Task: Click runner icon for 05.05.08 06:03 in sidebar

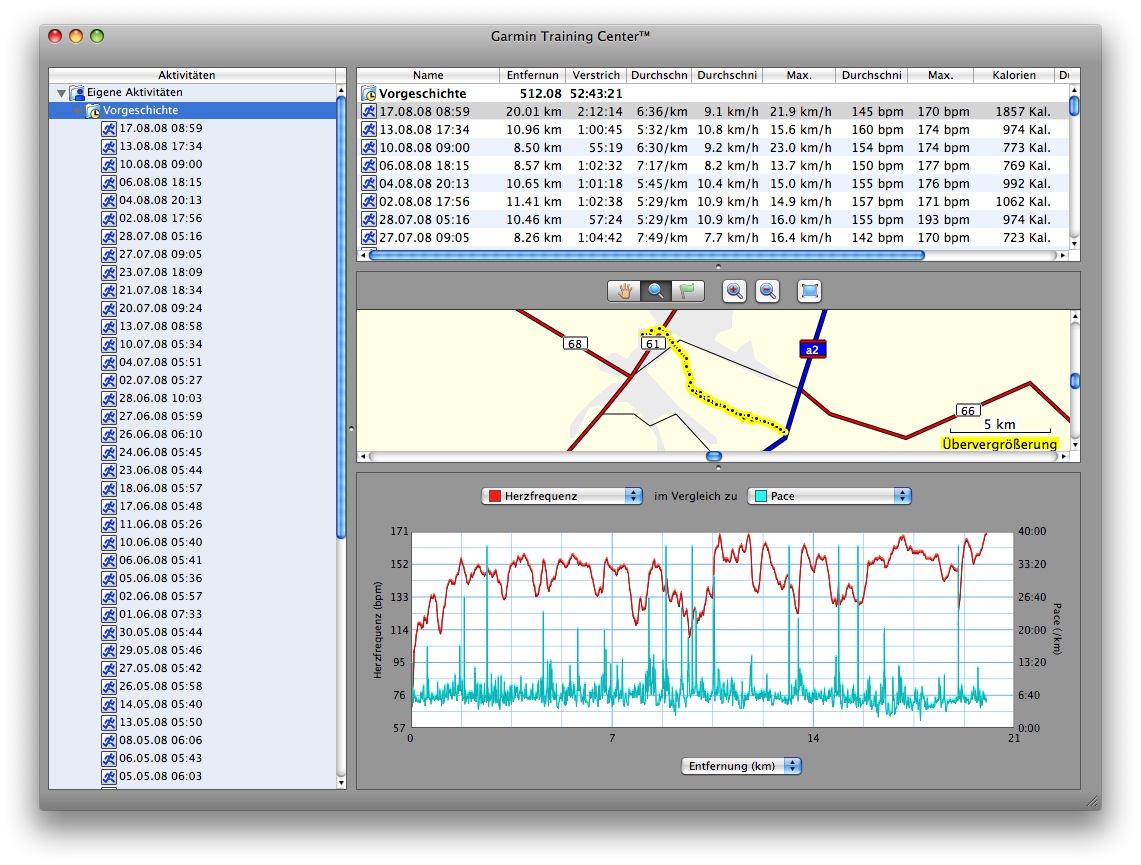Action: pos(108,776)
